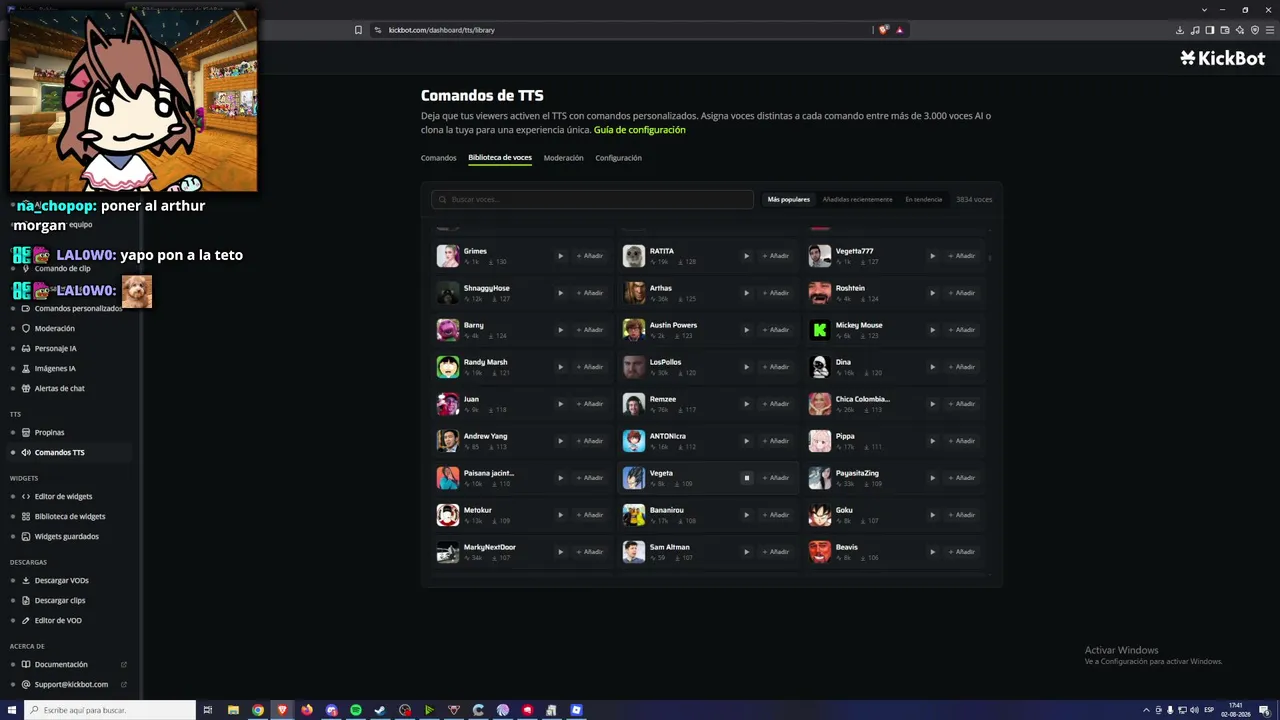The image size is (1280, 720).
Task: Add the Beavis voice
Action: (x=962, y=552)
